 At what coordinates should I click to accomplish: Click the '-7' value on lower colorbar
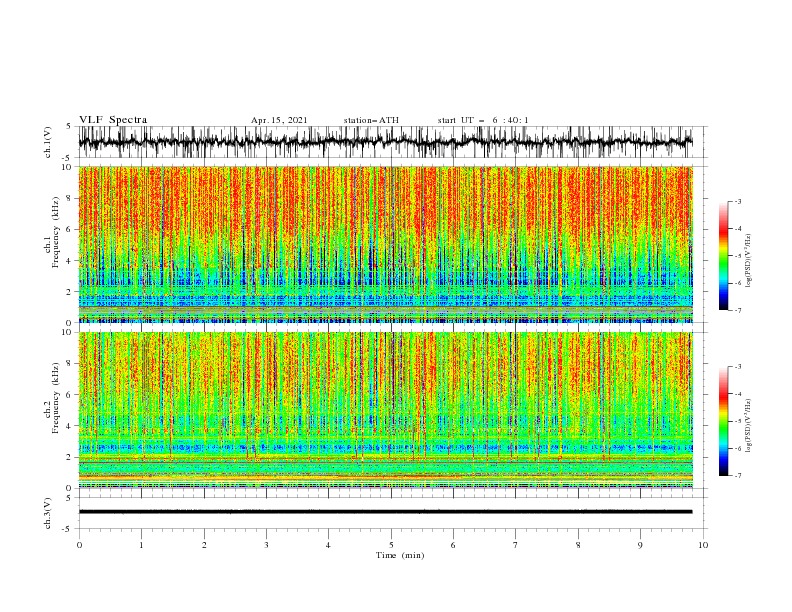tap(738, 475)
